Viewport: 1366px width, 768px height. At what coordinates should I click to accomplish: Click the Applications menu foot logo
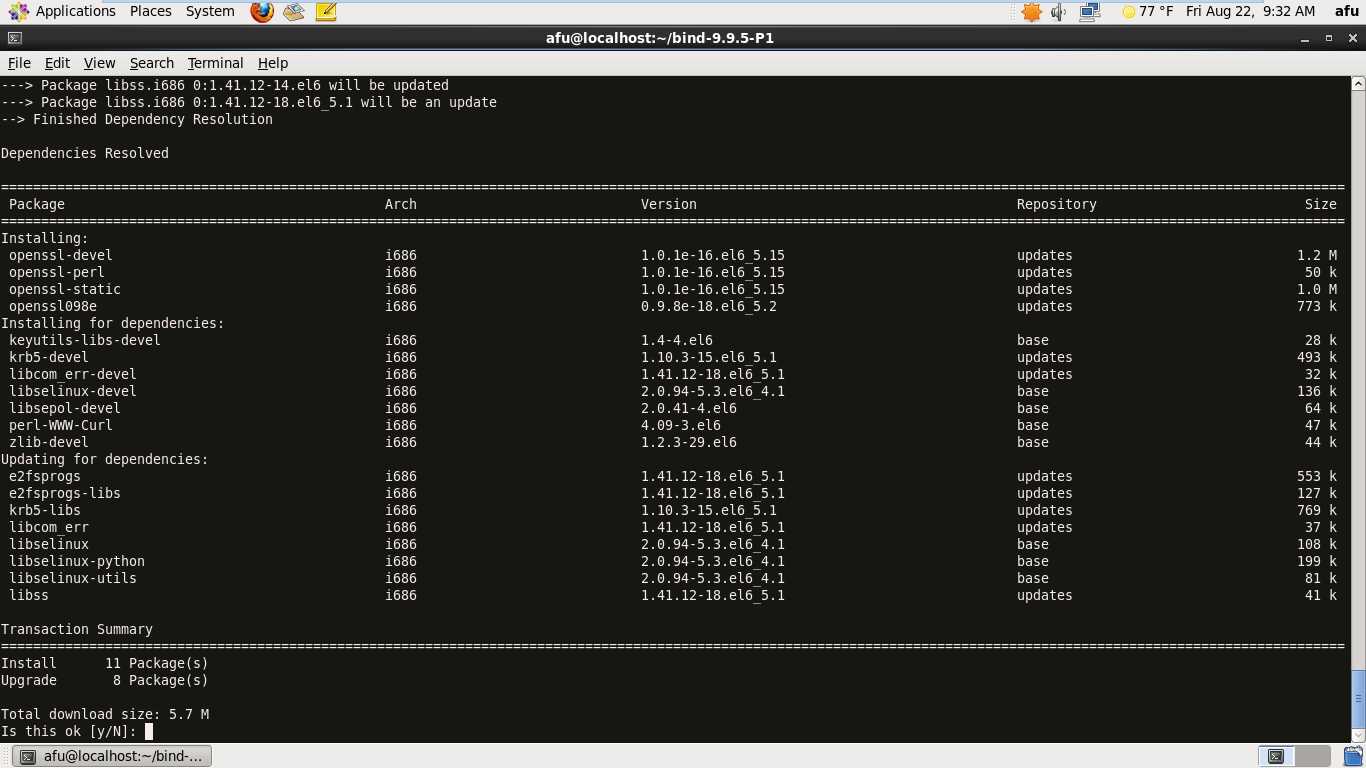(18, 12)
